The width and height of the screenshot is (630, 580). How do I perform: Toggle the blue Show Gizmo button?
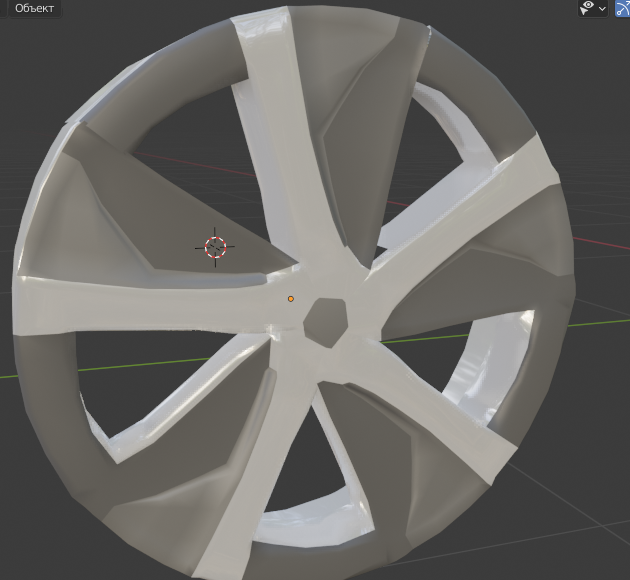pos(623,8)
